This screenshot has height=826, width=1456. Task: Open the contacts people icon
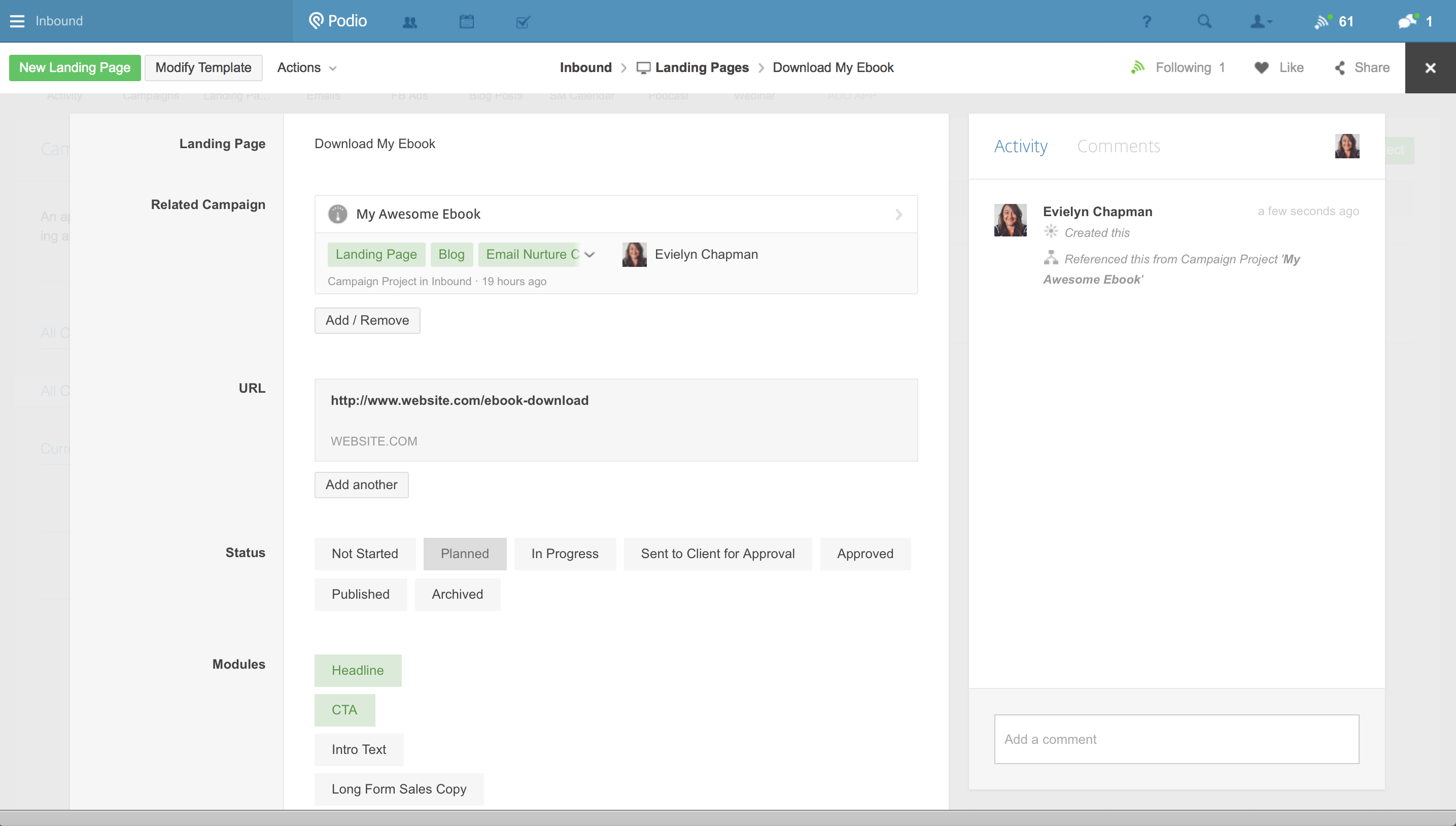409,22
